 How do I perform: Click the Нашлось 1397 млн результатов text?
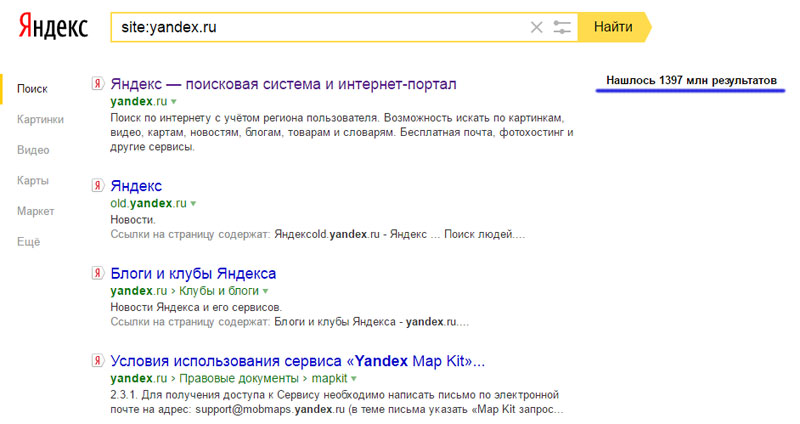(x=691, y=80)
